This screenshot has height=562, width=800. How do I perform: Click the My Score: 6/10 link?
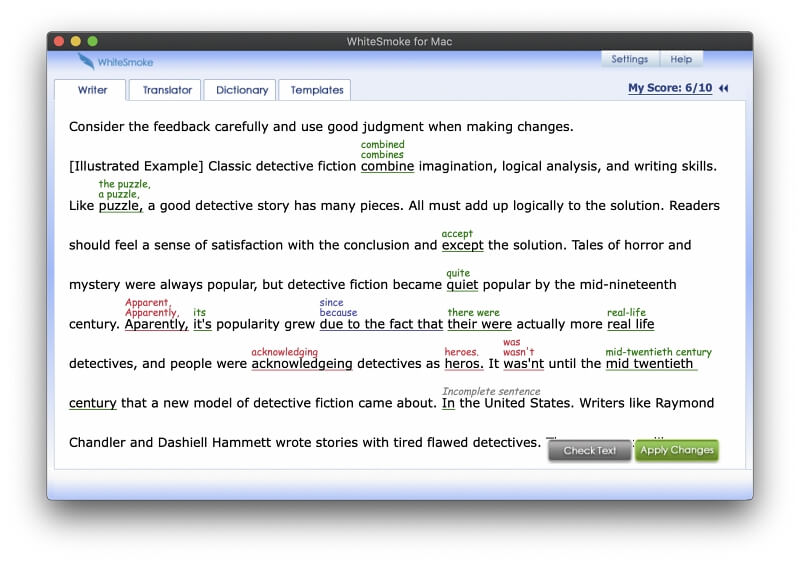pos(670,88)
